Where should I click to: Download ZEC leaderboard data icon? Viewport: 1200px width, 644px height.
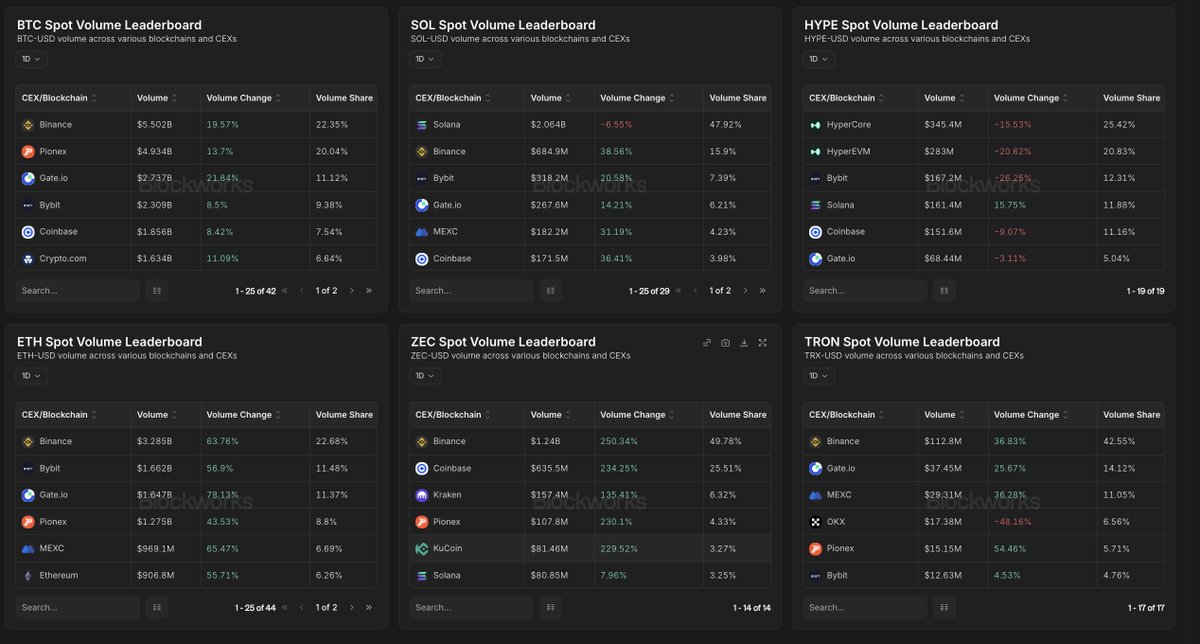click(x=744, y=342)
